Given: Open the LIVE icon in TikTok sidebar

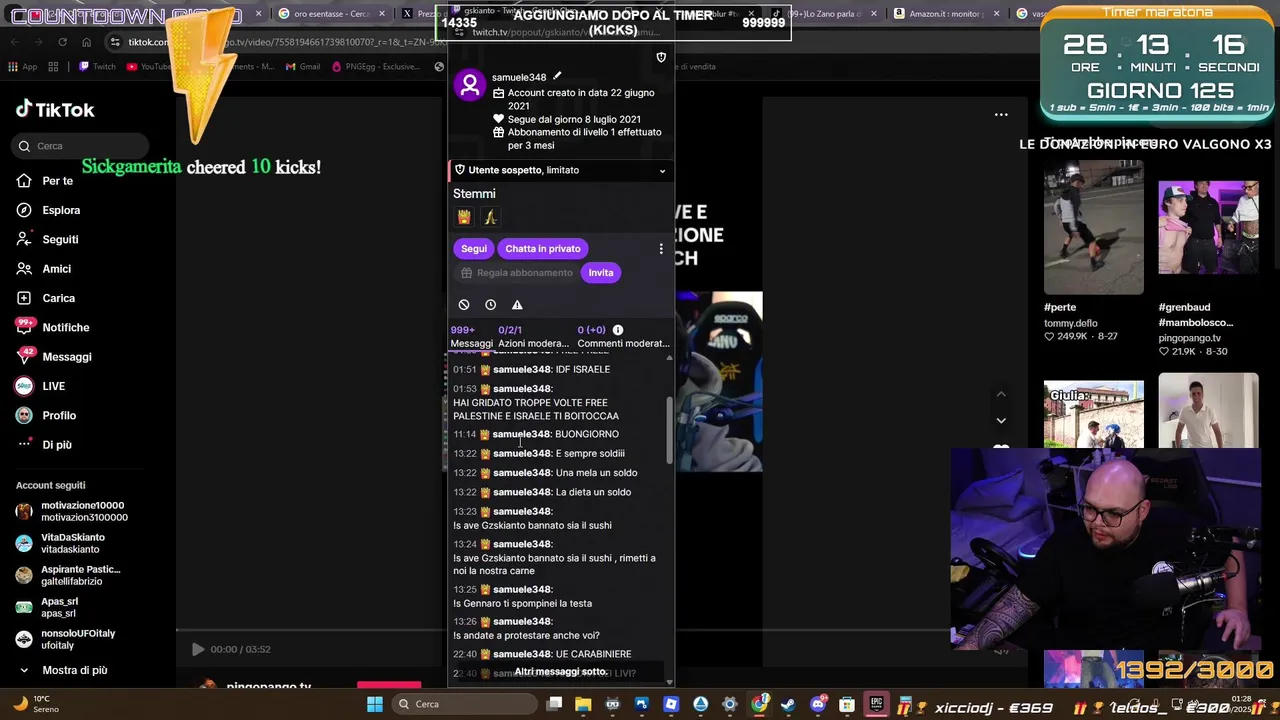Looking at the screenshot, I should 24,386.
